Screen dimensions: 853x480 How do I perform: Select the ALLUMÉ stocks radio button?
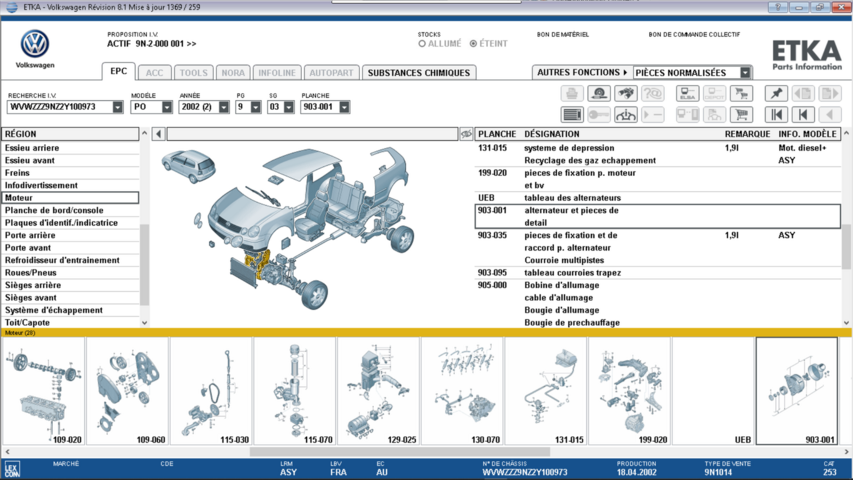pos(422,44)
